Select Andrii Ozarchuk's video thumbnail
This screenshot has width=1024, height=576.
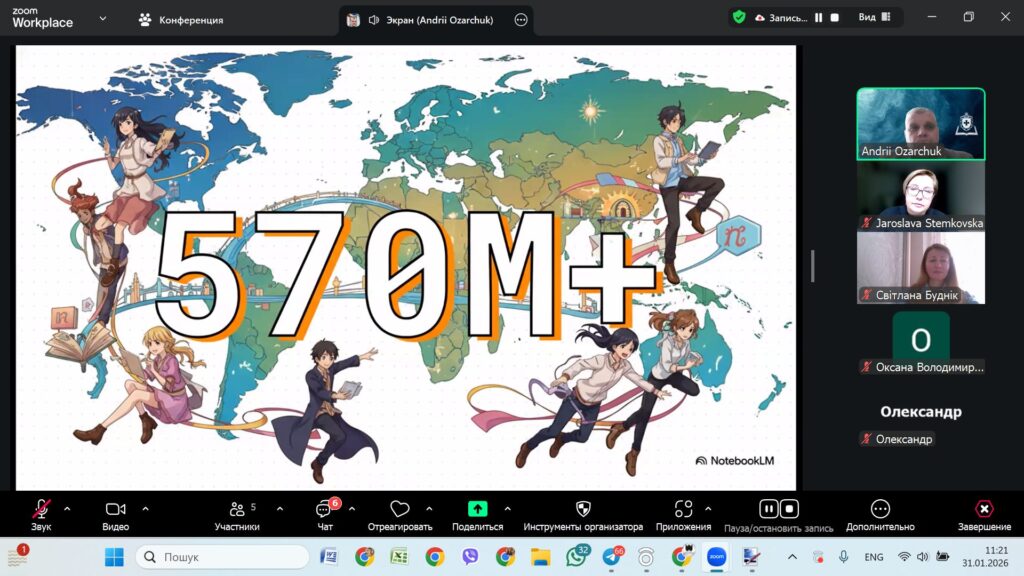click(x=920, y=123)
